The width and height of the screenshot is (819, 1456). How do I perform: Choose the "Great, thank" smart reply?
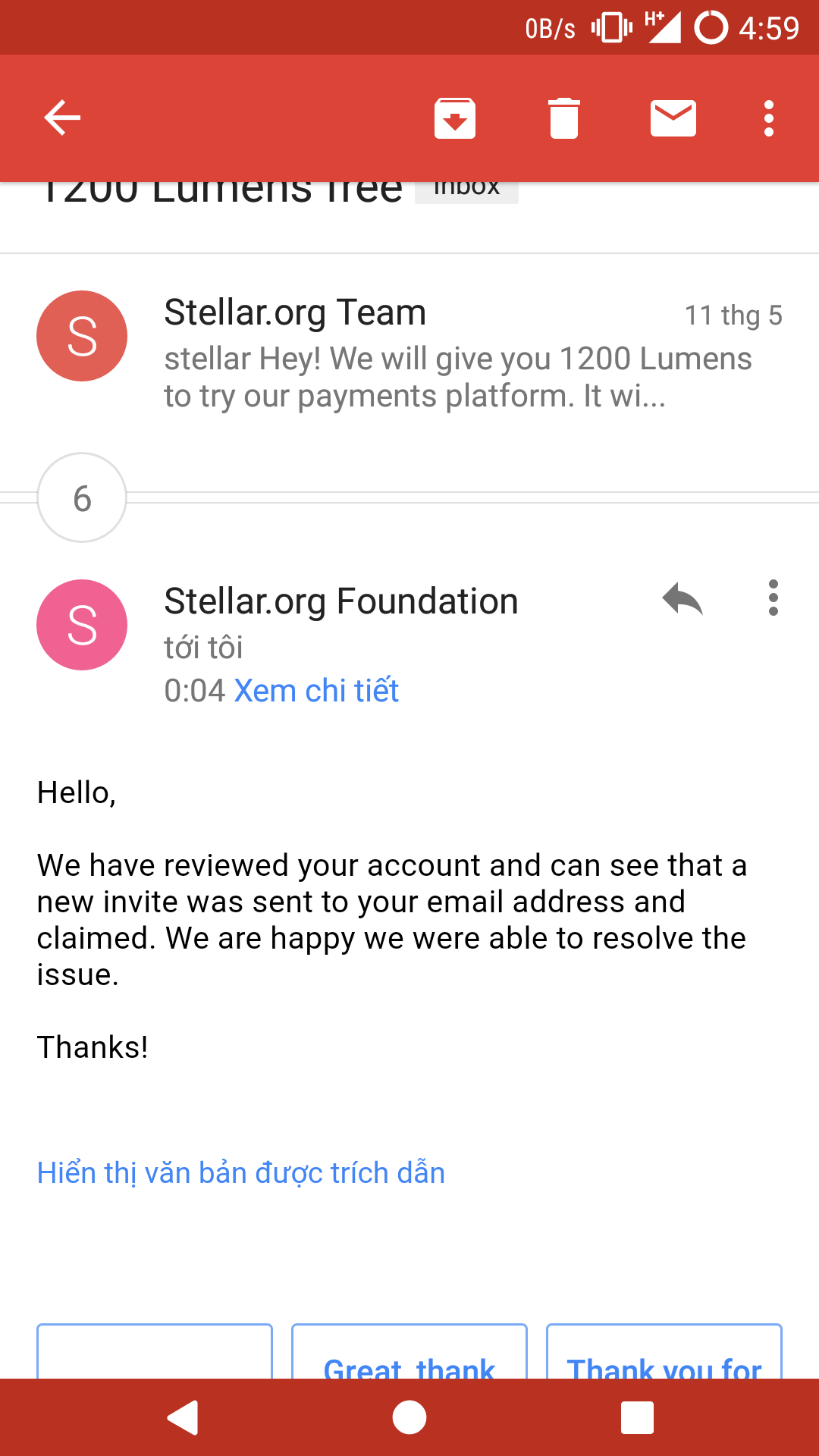click(x=409, y=1357)
